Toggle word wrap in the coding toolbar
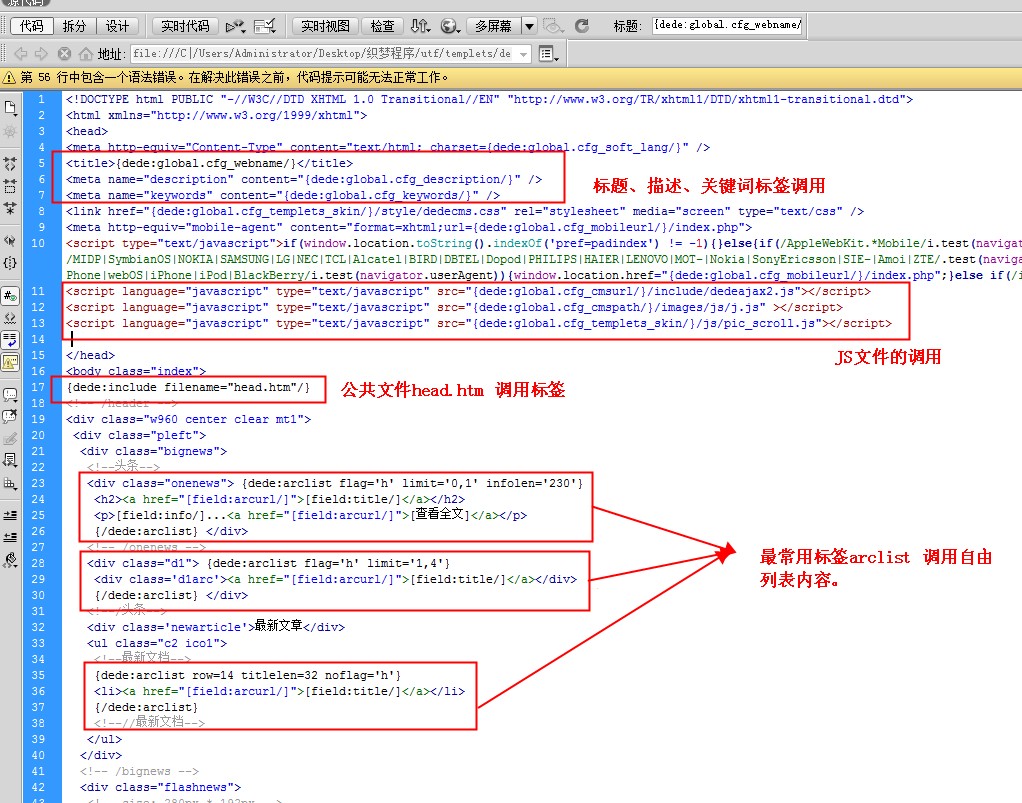1022x803 pixels. click(x=10, y=339)
